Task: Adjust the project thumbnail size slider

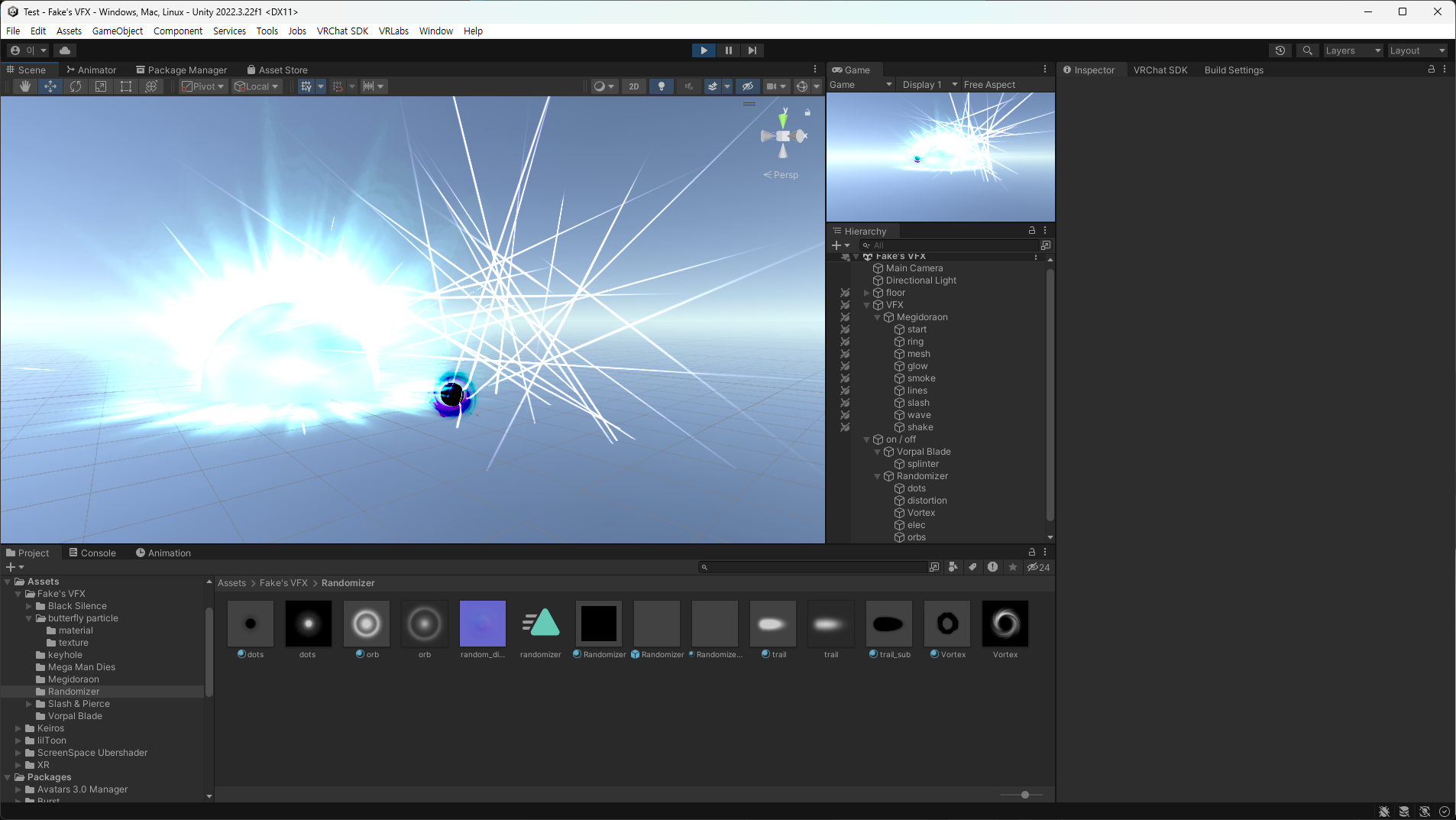Action: (1025, 795)
